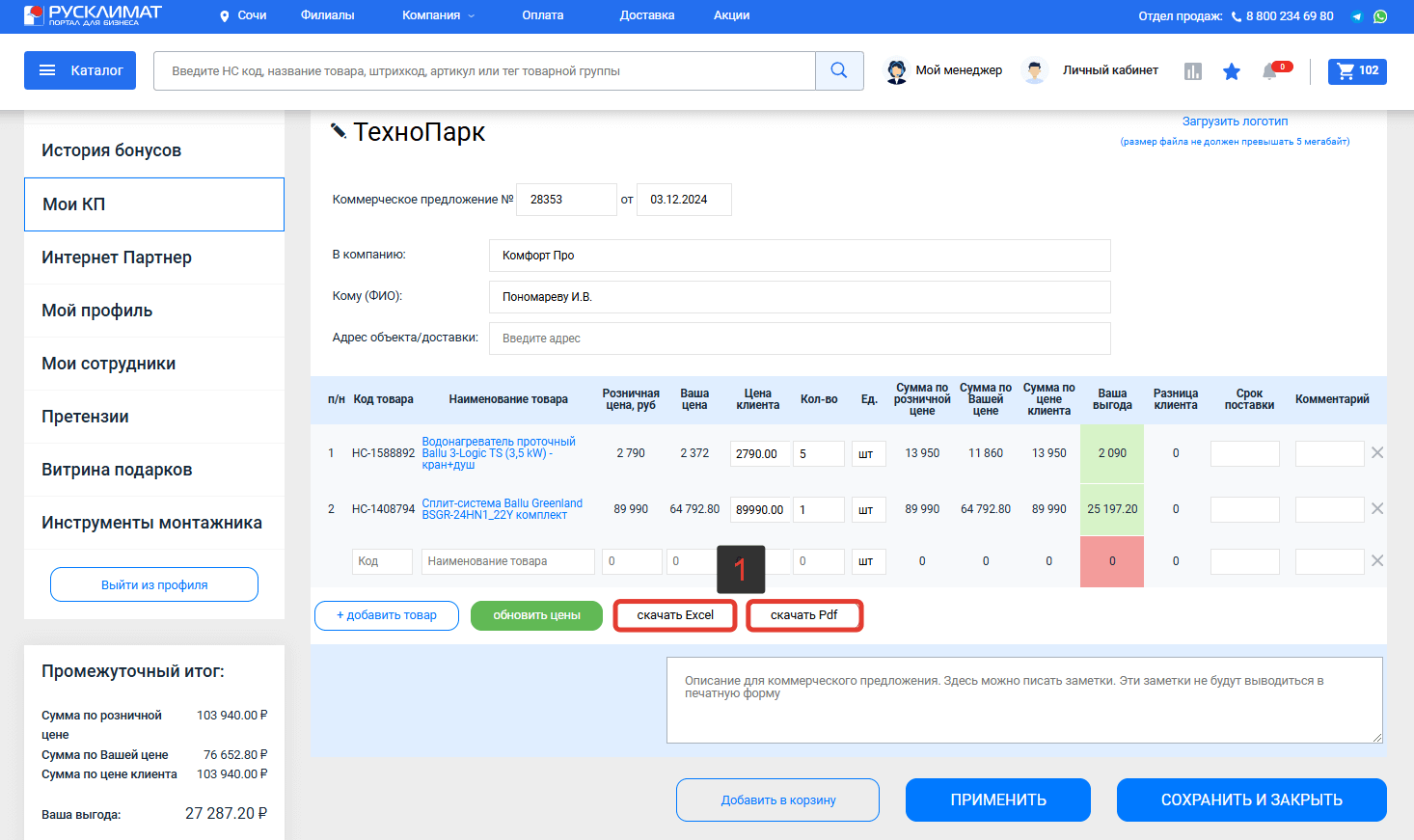Click скачать Excel button
1414x840 pixels.
coord(675,615)
